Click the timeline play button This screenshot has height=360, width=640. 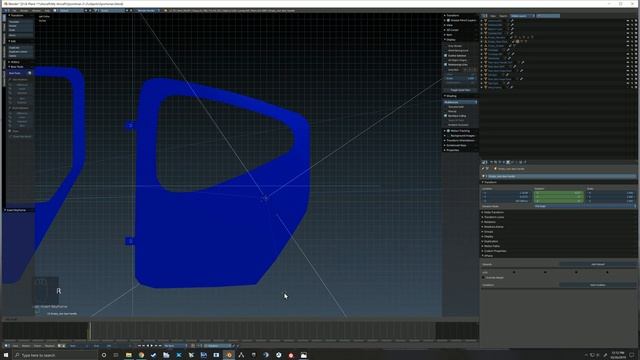pyautogui.click(x=152, y=346)
